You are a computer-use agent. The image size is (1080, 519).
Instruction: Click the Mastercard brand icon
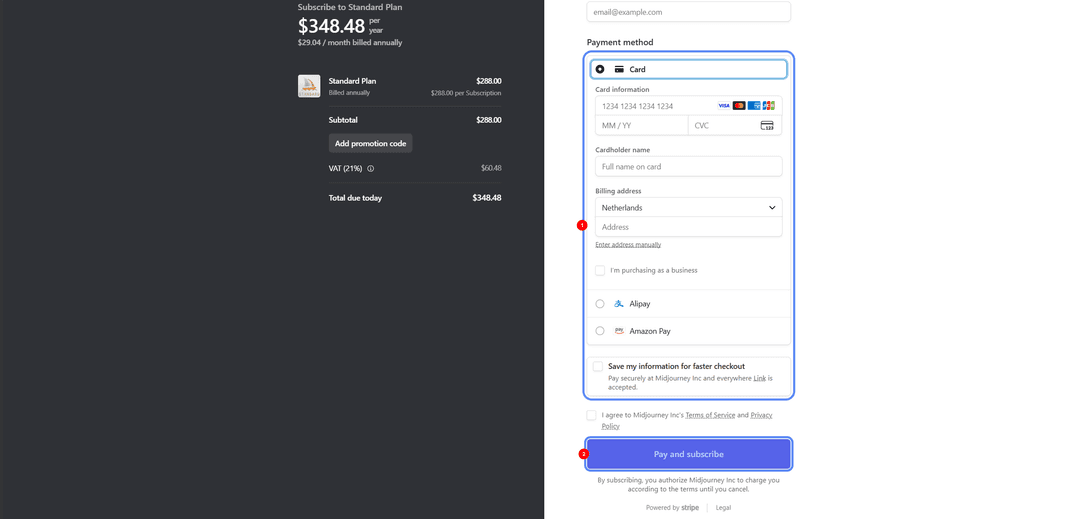[739, 106]
